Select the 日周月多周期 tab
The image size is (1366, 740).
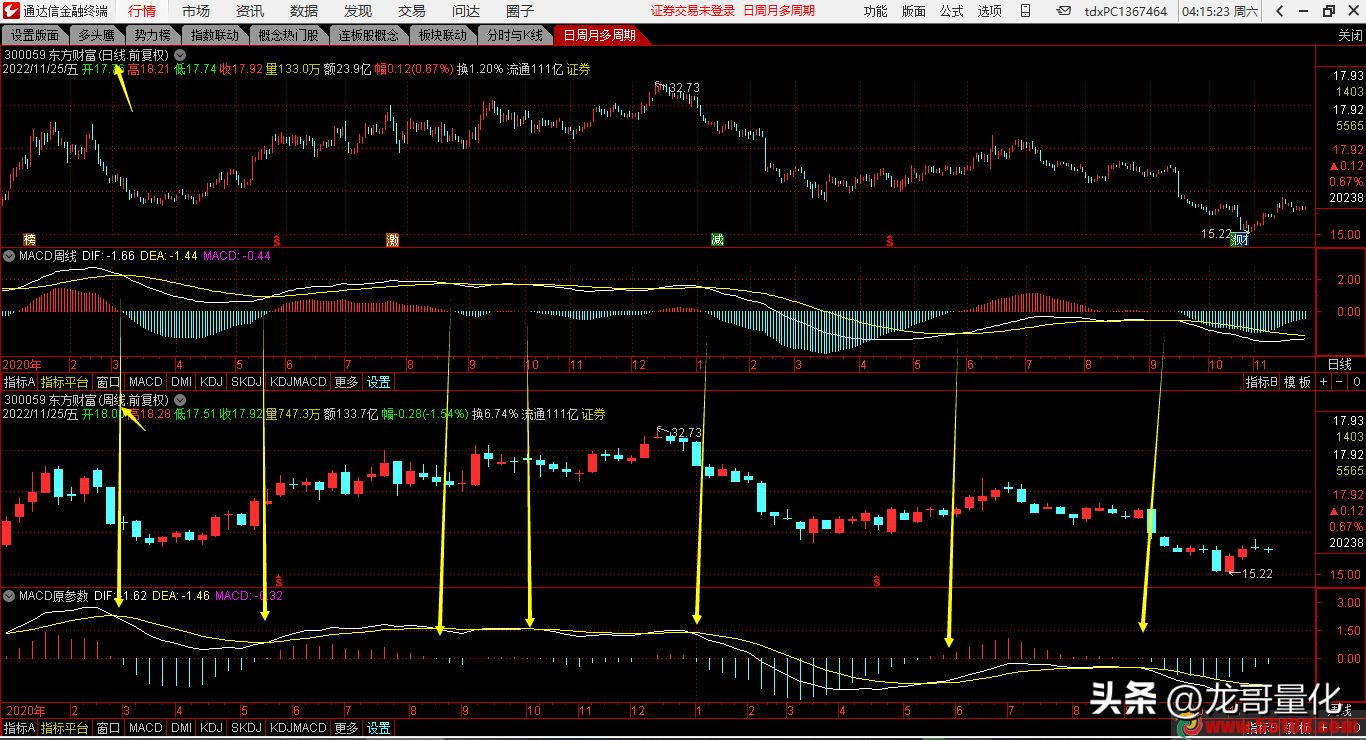[x=599, y=35]
